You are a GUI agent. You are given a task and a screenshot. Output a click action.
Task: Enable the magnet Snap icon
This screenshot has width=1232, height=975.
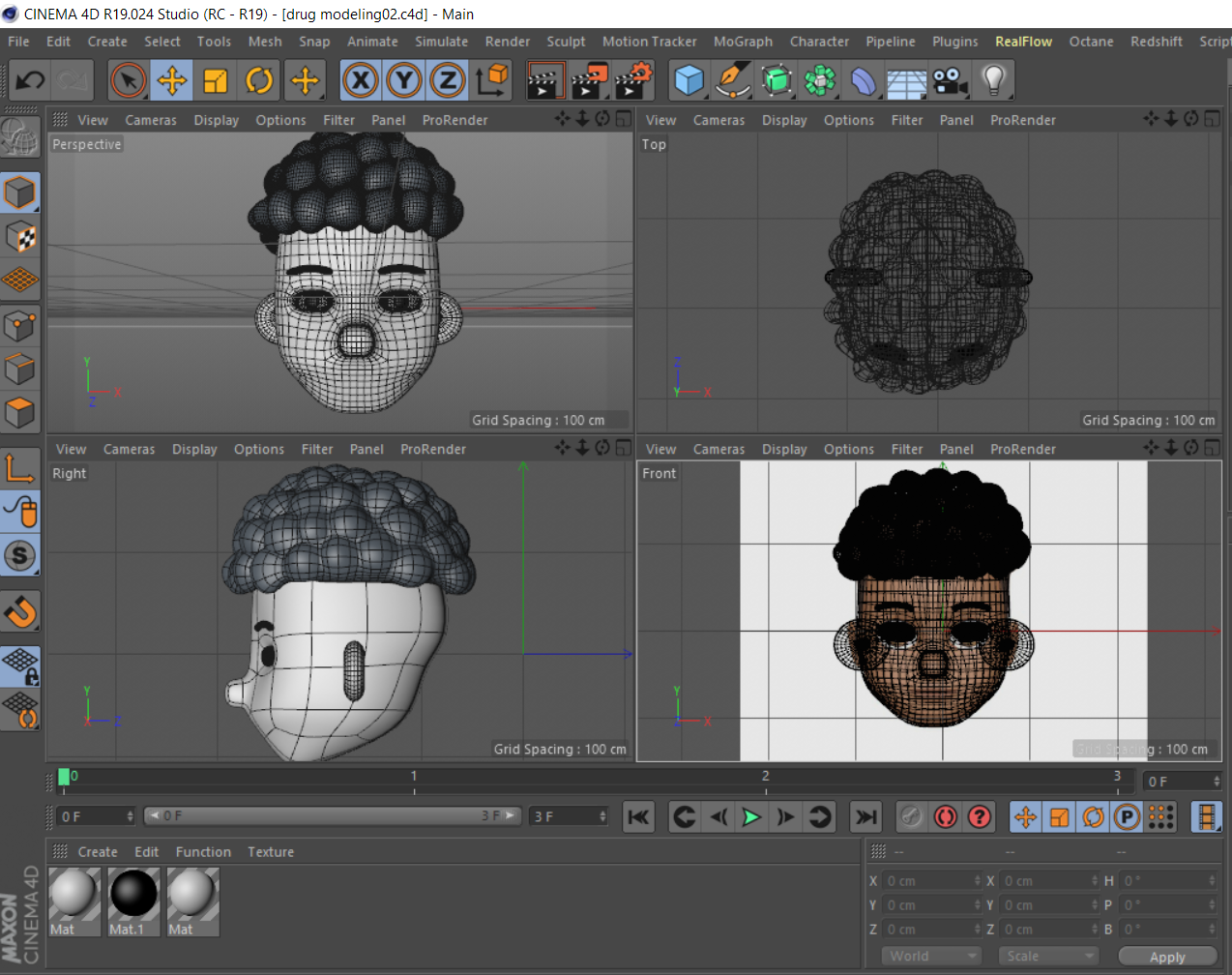click(20, 610)
